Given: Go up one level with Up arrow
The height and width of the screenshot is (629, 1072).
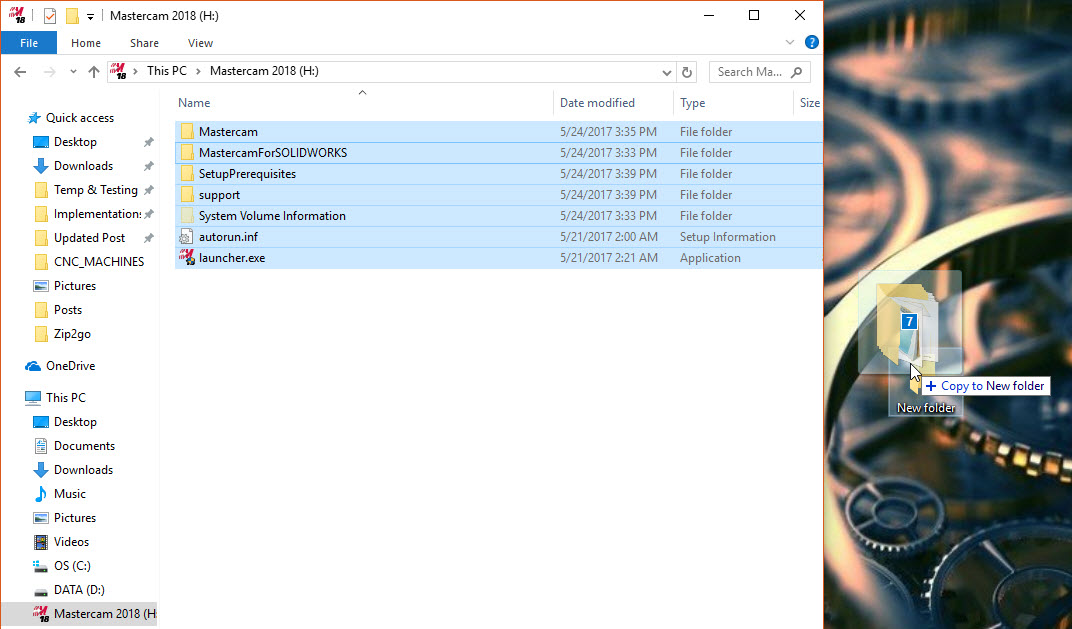Looking at the screenshot, I should 94,72.
